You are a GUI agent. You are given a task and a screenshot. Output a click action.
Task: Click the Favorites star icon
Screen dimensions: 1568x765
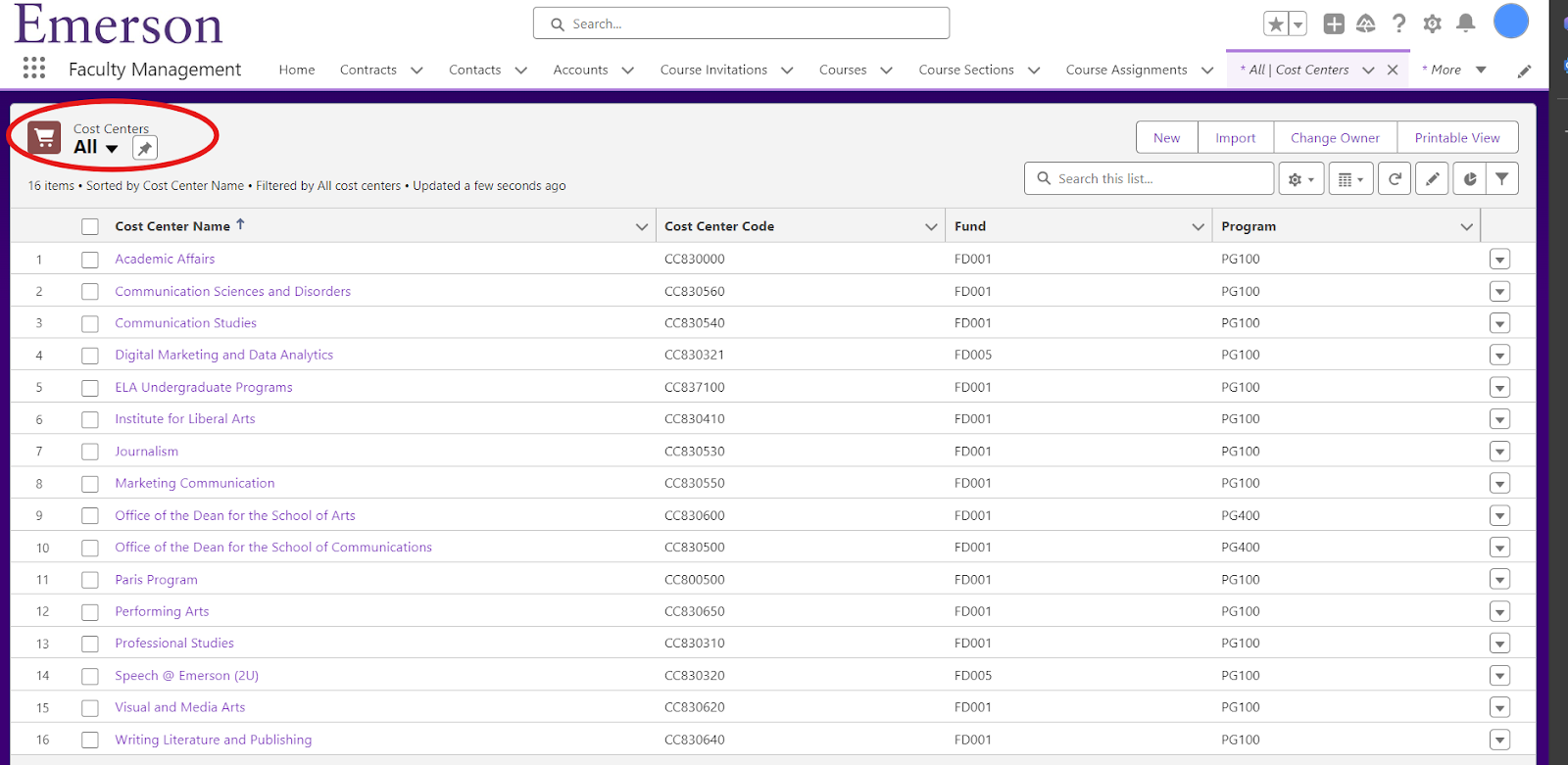pos(1275,24)
